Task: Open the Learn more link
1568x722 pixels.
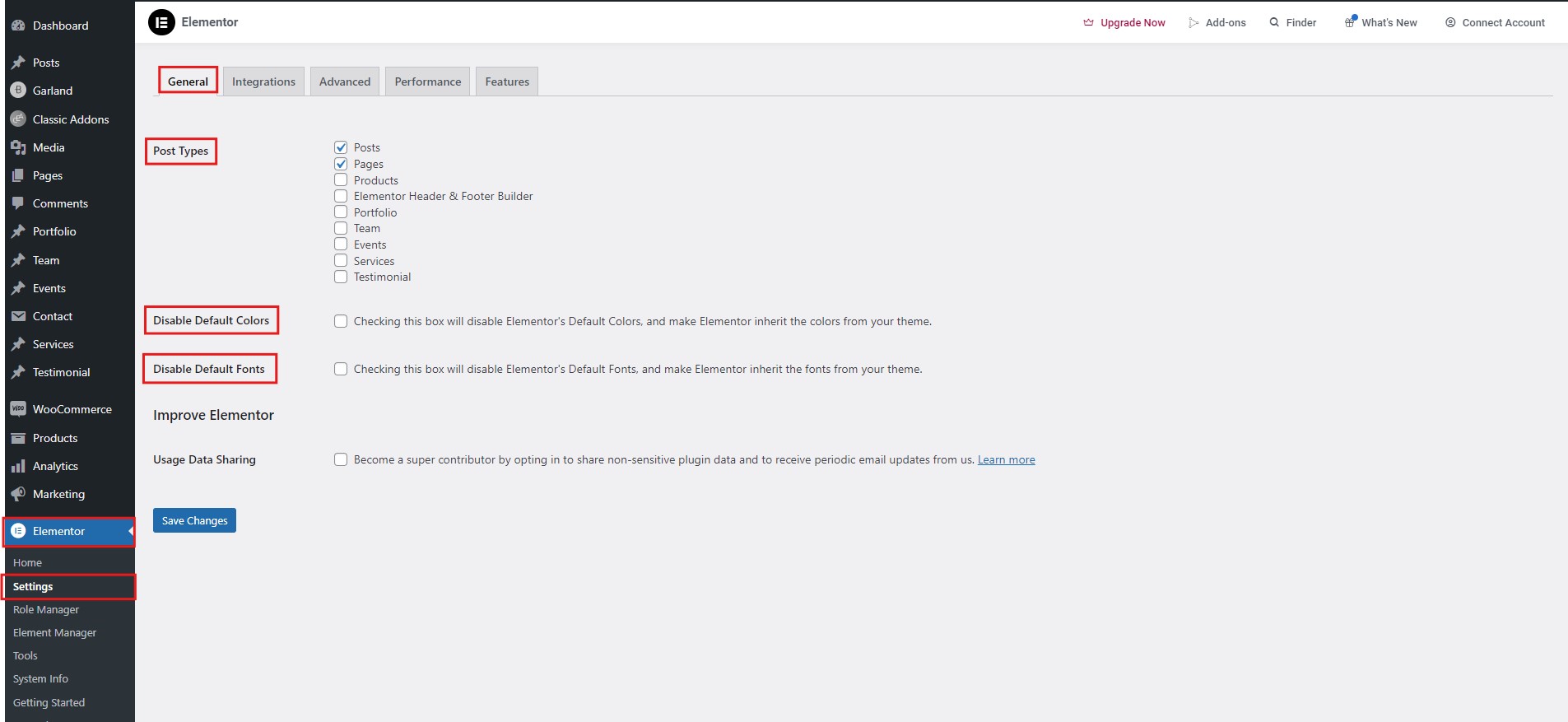Action: pyautogui.click(x=1006, y=459)
